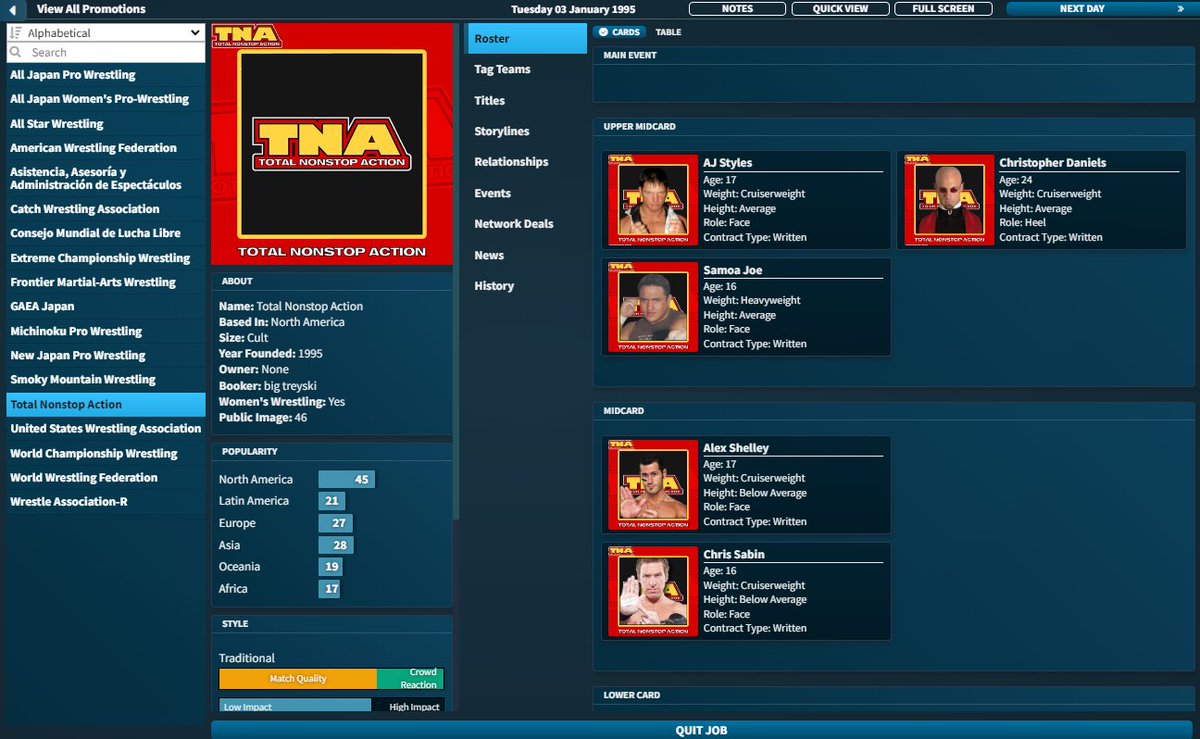Select GAEA Japan
Image resolution: width=1200 pixels, height=739 pixels.
pyautogui.click(x=106, y=306)
